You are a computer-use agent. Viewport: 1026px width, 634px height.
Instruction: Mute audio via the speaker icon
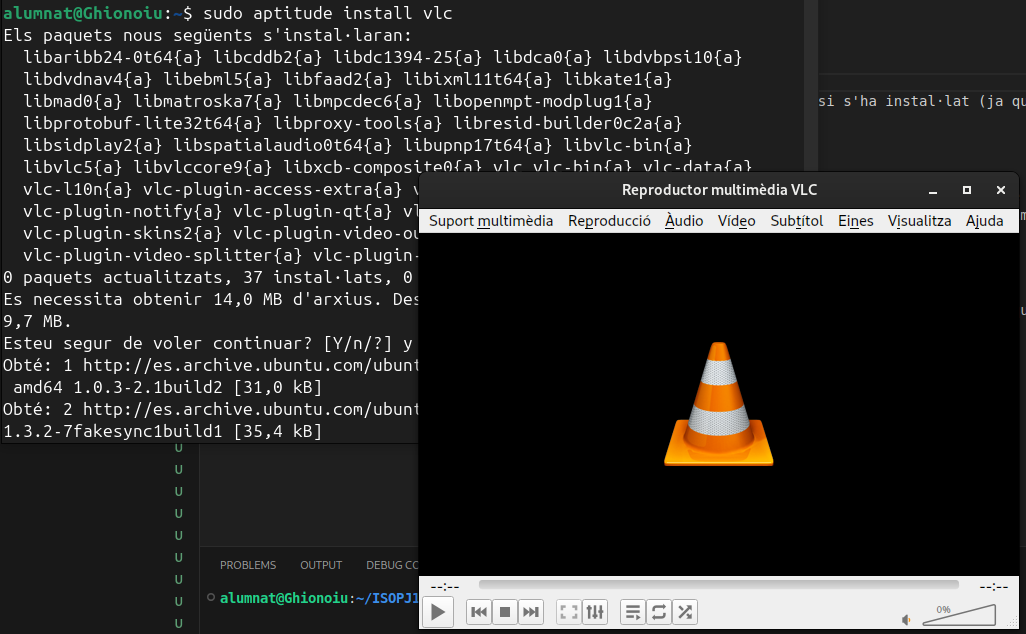906,620
